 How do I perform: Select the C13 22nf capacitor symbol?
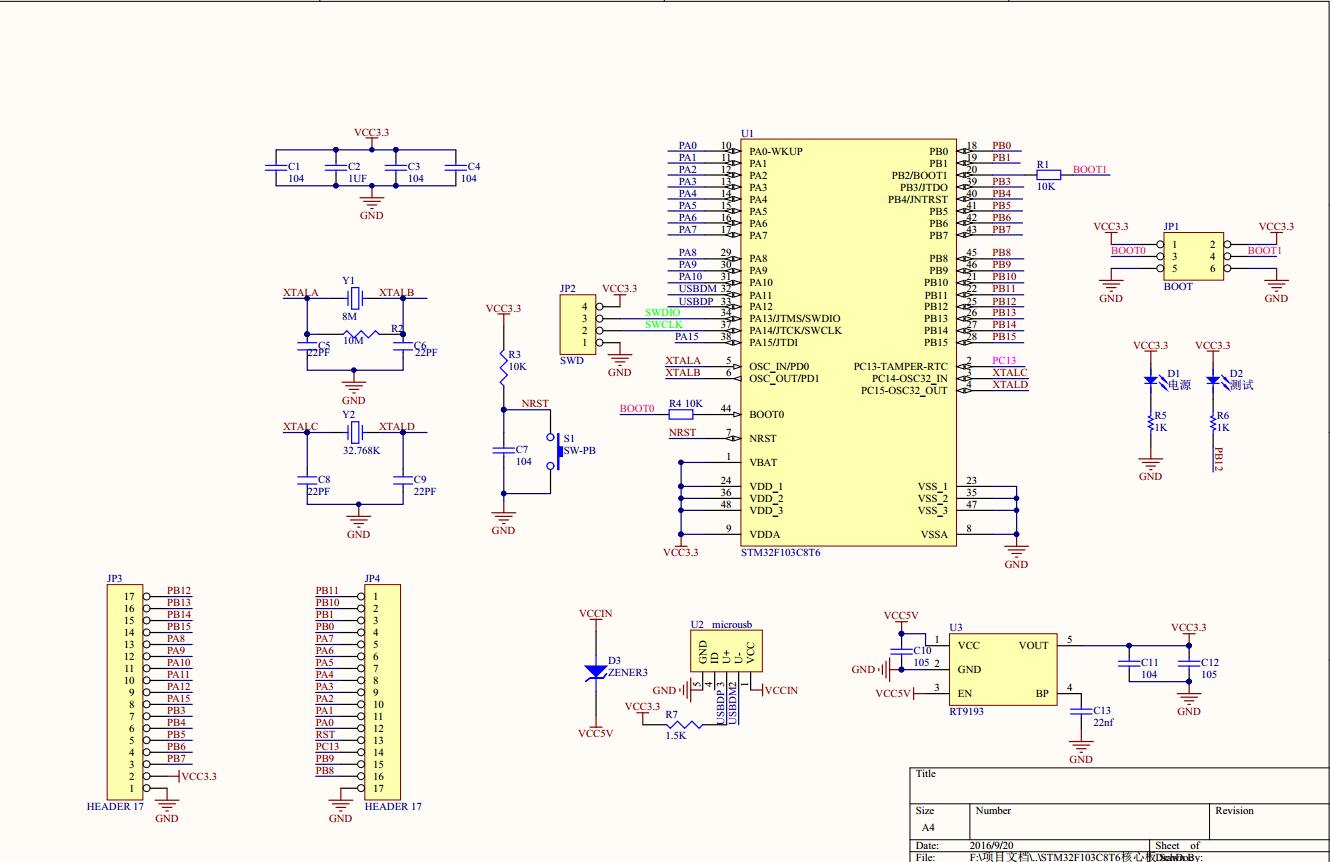[1081, 711]
